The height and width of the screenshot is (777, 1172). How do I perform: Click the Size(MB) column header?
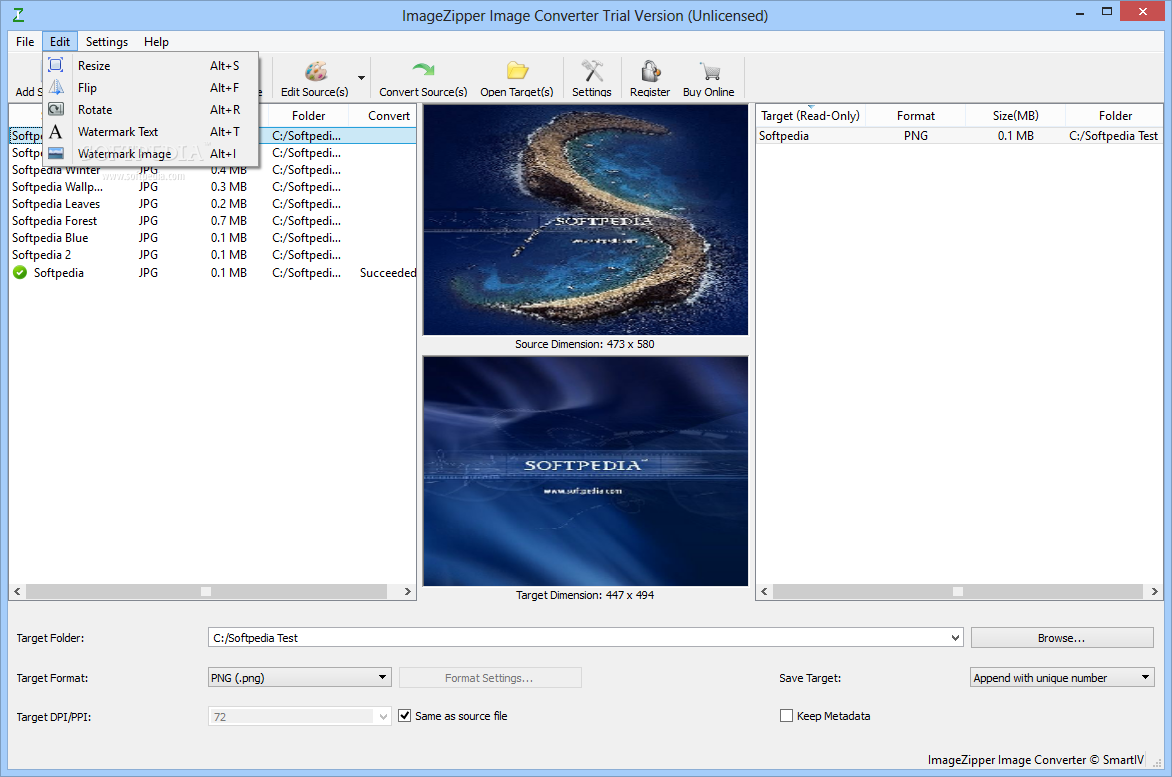[x=1015, y=116]
